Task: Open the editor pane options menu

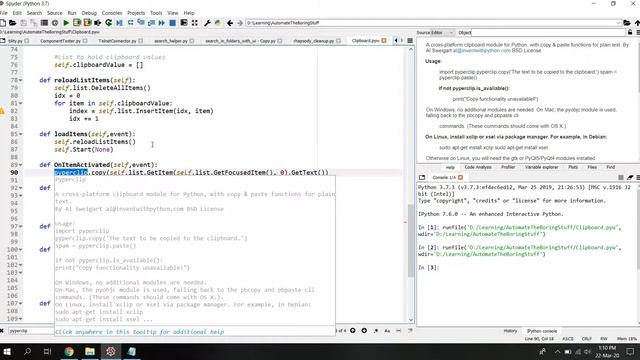Action: click(410, 40)
